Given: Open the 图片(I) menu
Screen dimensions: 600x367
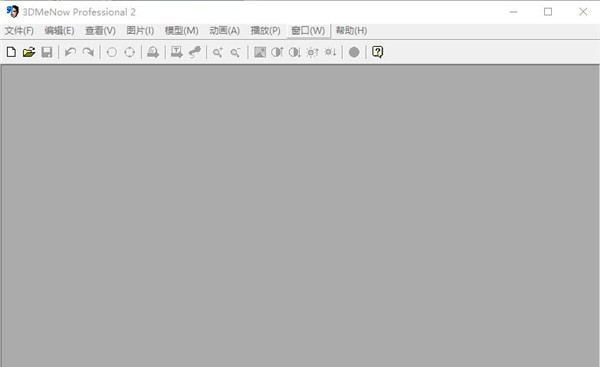Looking at the screenshot, I should [x=140, y=31].
